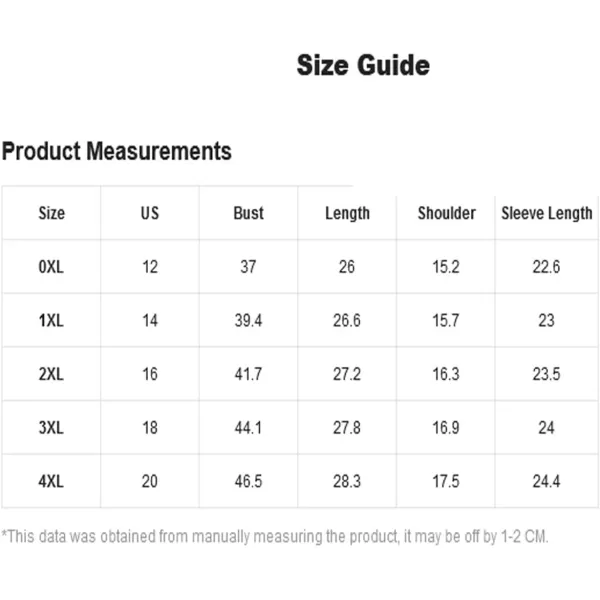
Task: Select the Size column header
Action: 52,213
